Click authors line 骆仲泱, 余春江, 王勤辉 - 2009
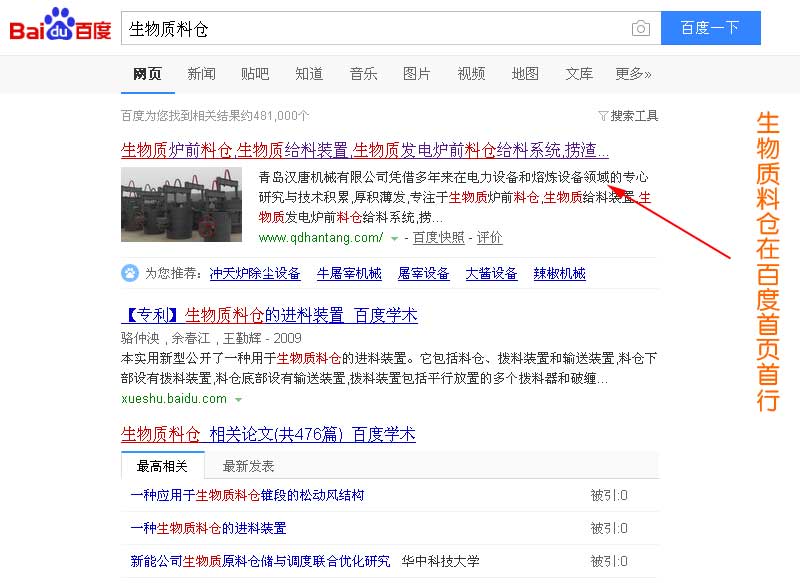Viewport: 800px width, 583px height. pyautogui.click(x=211, y=339)
